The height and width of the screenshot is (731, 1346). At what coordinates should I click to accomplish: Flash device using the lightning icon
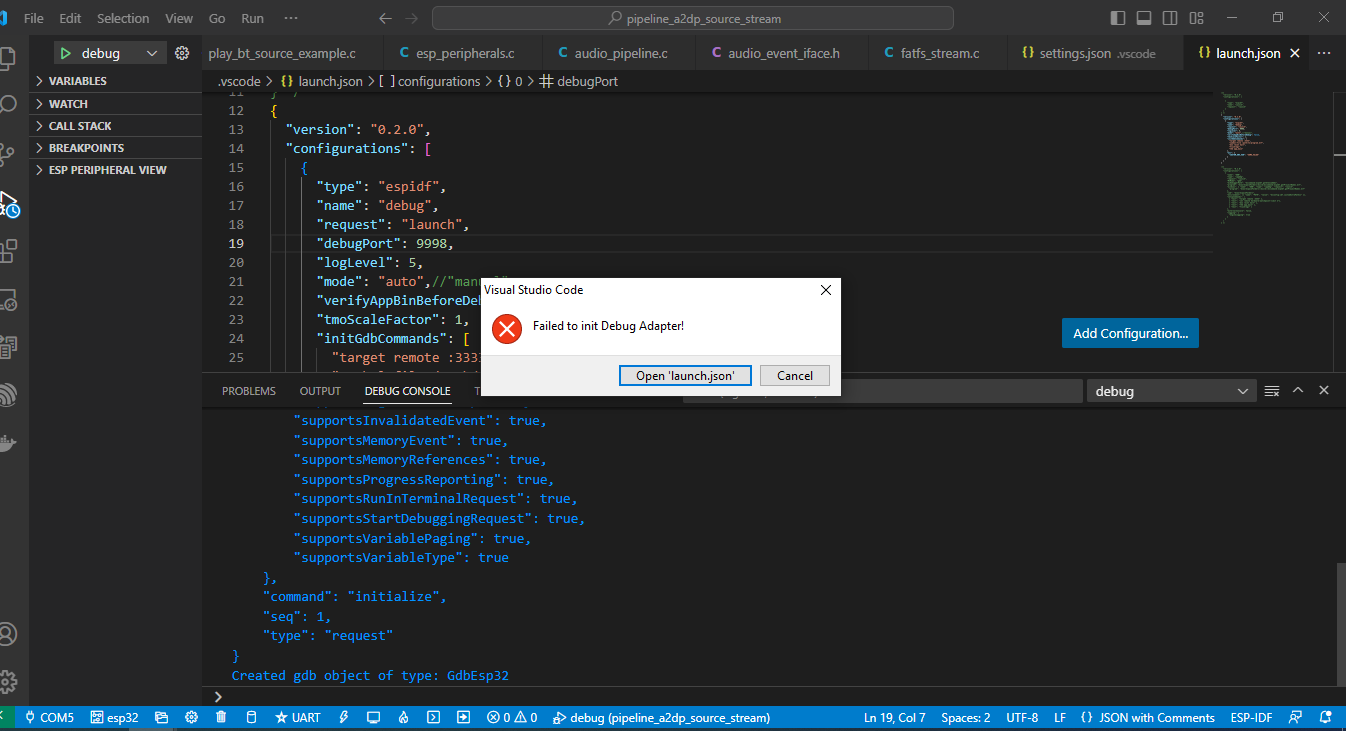click(x=344, y=718)
